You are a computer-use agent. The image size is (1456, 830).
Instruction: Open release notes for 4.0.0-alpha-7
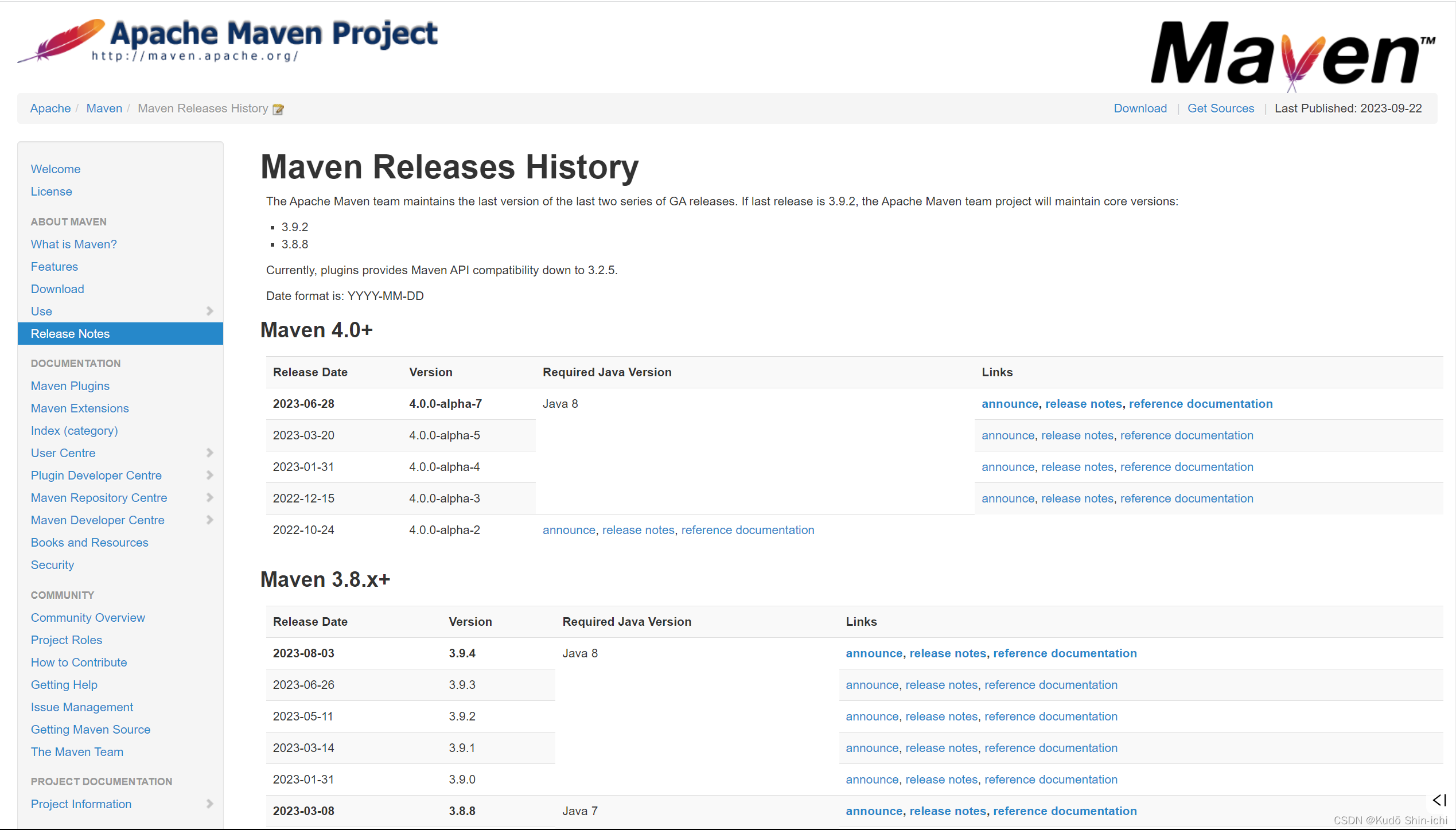1083,404
